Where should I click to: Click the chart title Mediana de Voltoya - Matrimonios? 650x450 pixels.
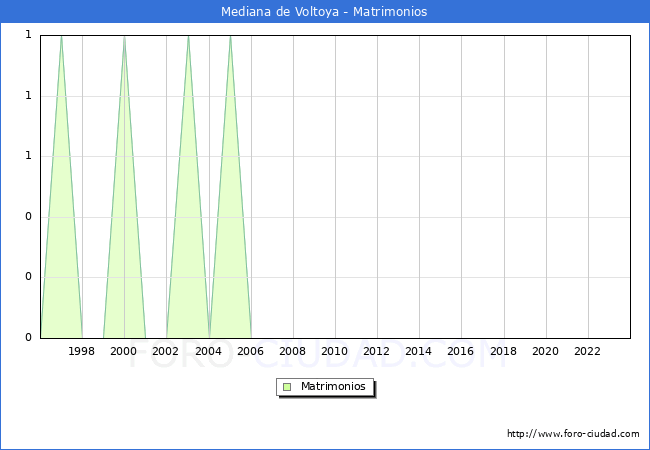tap(324, 12)
